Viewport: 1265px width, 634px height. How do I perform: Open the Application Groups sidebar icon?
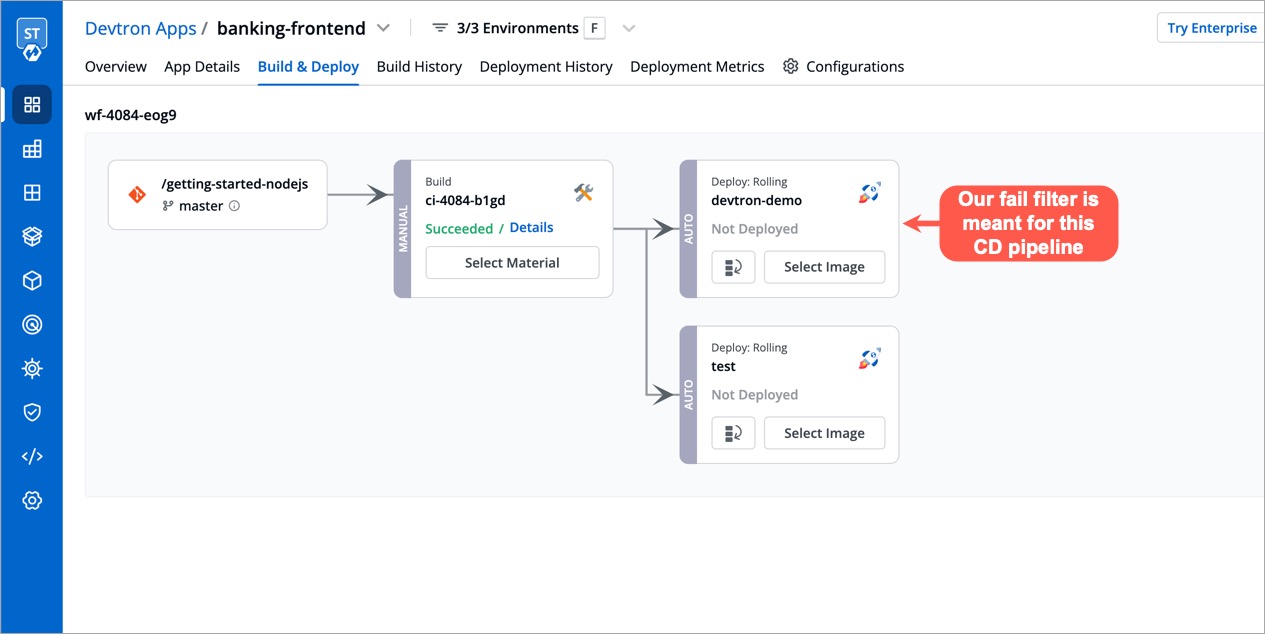tap(32, 149)
